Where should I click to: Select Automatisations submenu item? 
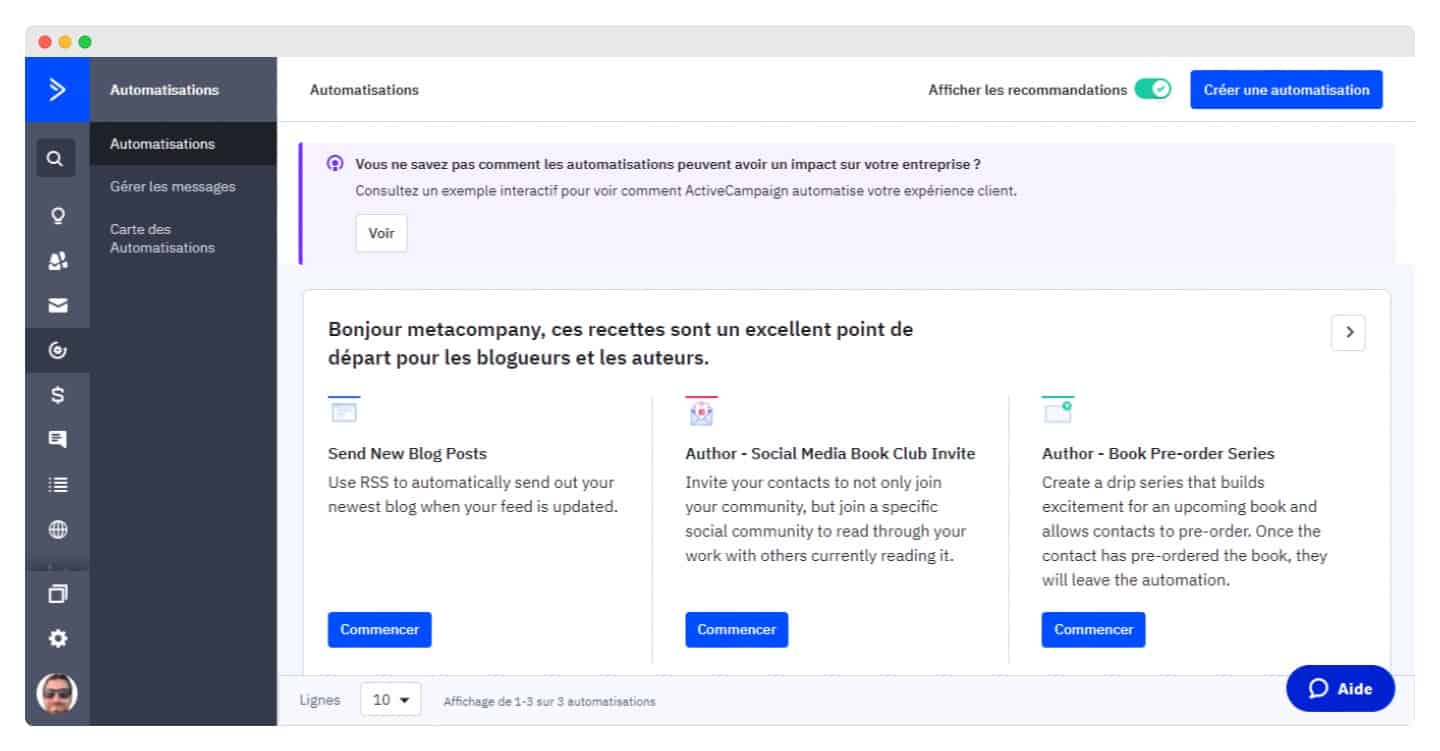(182, 144)
